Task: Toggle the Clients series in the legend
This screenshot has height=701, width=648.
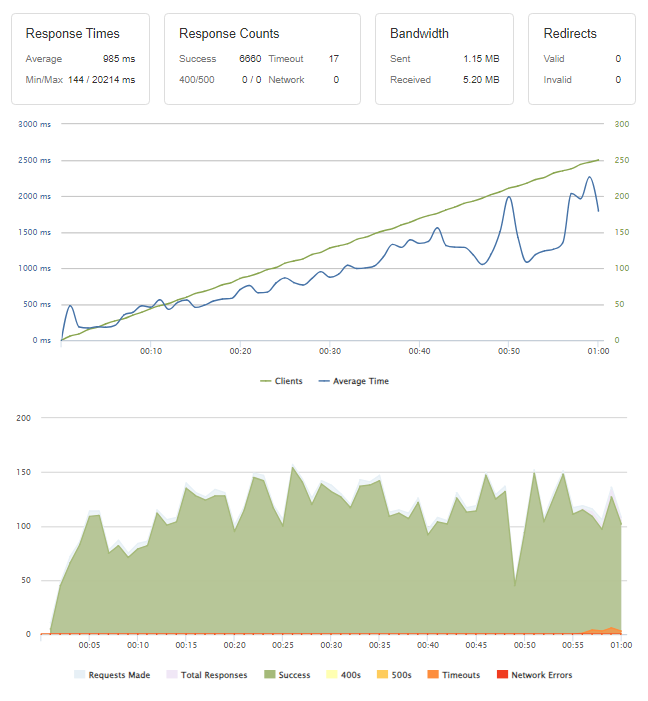Action: tap(285, 381)
